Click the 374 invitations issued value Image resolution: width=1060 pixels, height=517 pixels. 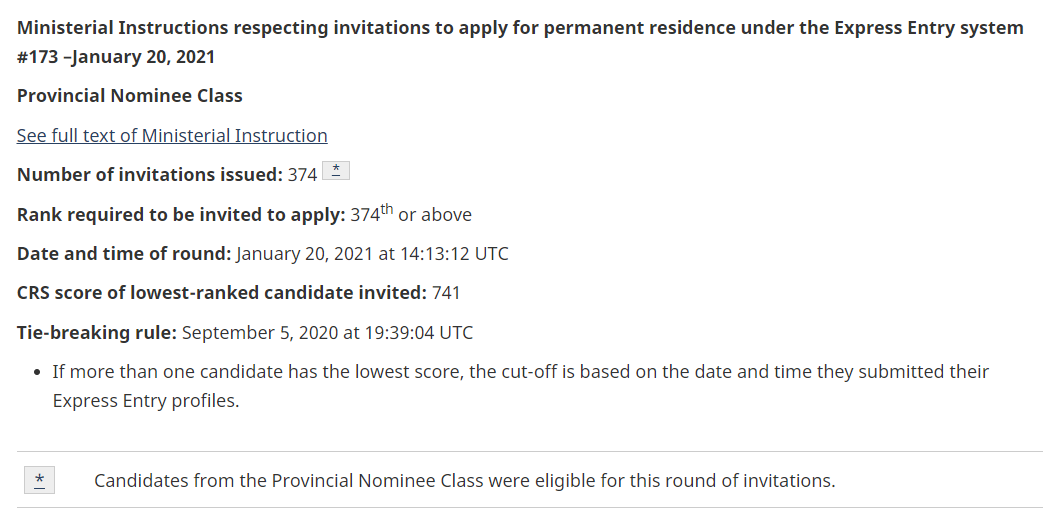(x=302, y=175)
